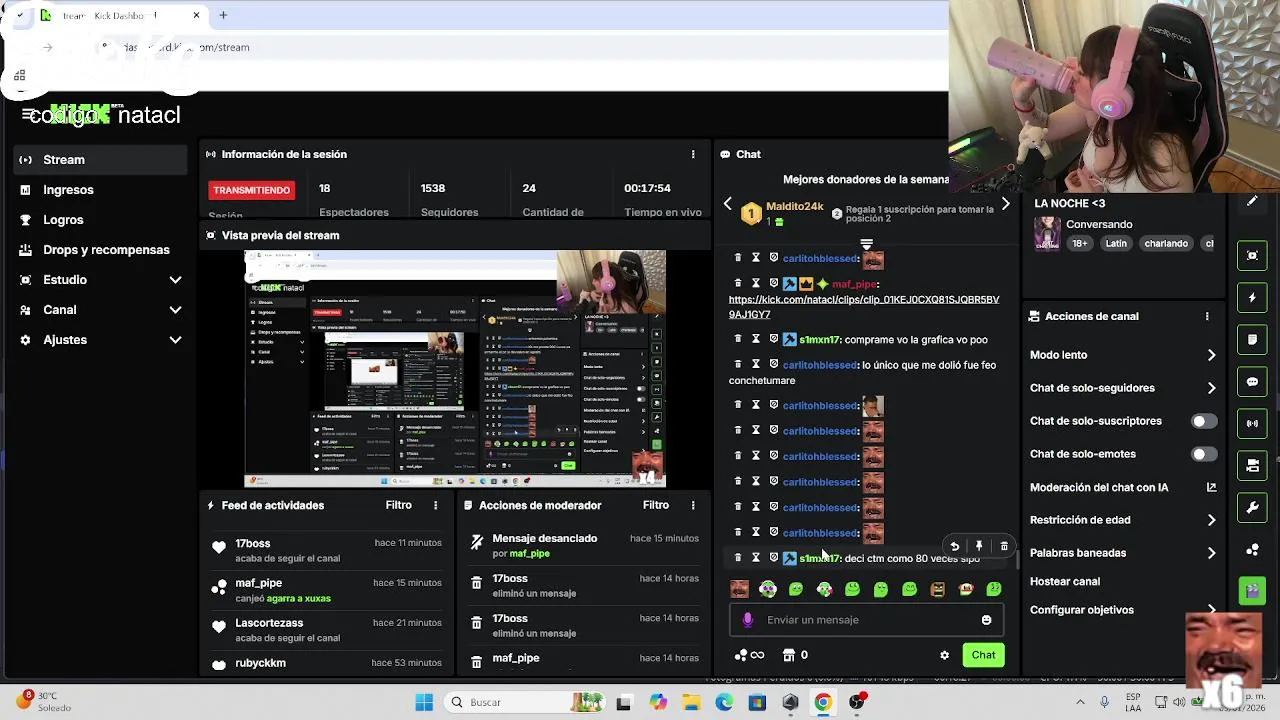The width and height of the screenshot is (1280, 720).
Task: Click Filtro in Acciones de moderador
Action: point(656,505)
